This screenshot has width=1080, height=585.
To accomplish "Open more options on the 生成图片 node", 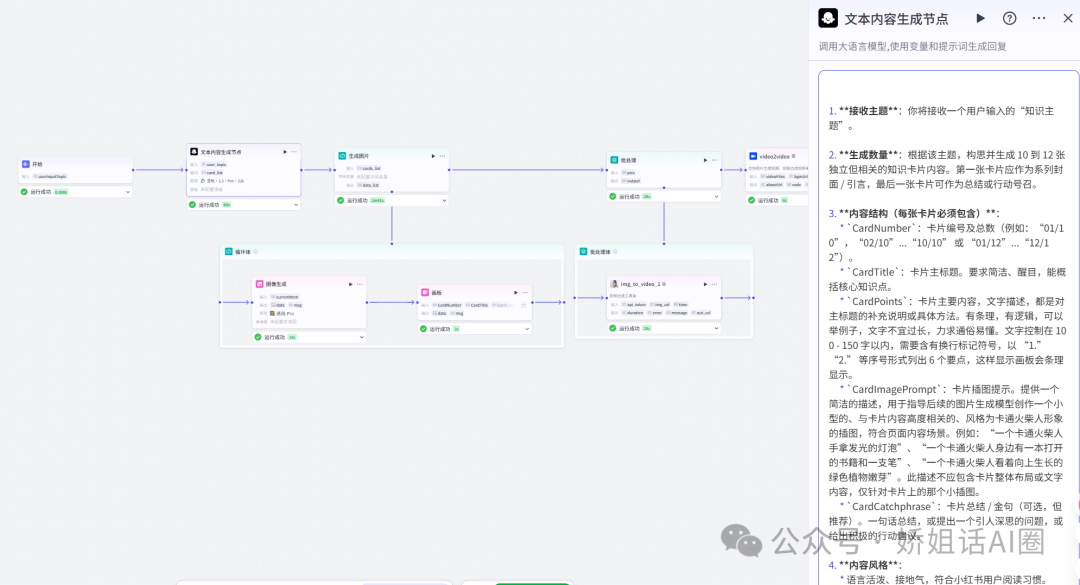I will point(442,156).
